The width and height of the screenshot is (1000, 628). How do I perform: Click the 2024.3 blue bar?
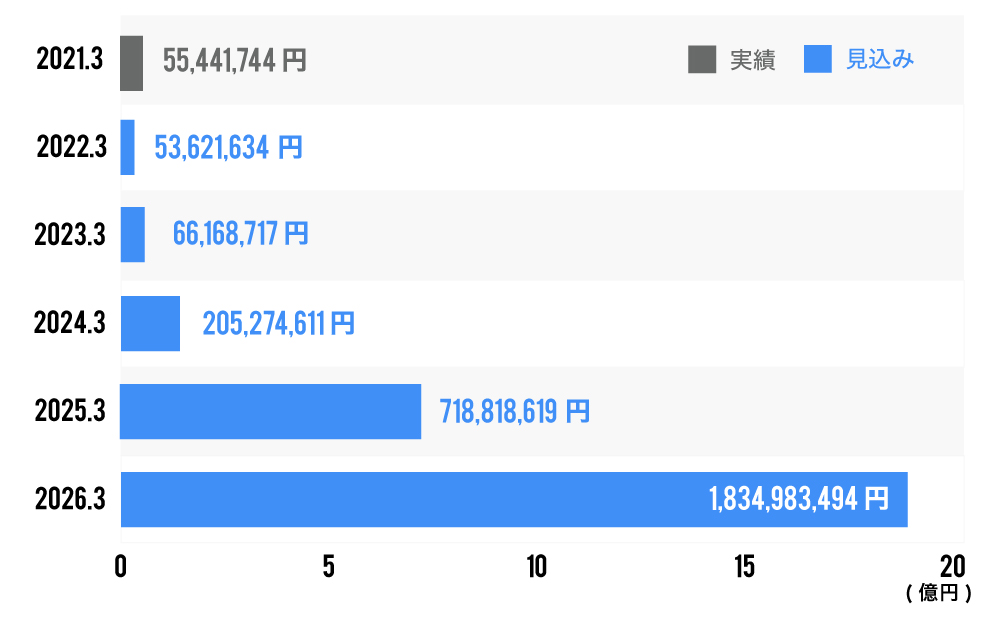150,323
